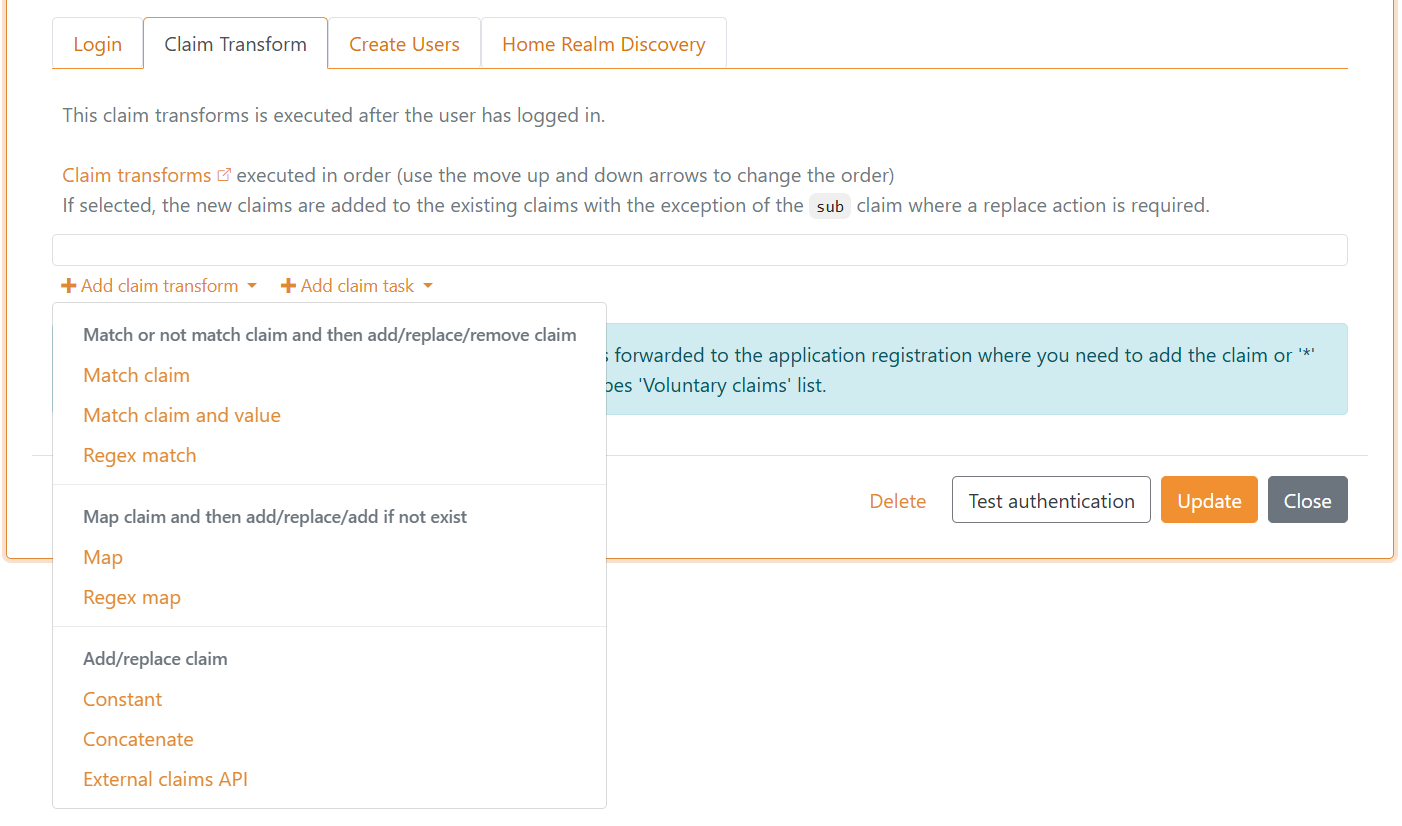Choose Concatenate from the list

138,739
